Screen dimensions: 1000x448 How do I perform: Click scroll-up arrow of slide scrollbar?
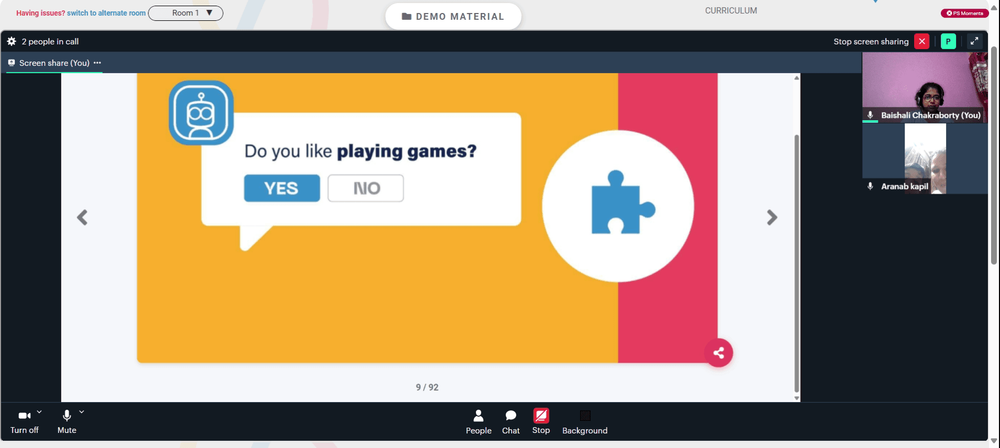[x=797, y=78]
